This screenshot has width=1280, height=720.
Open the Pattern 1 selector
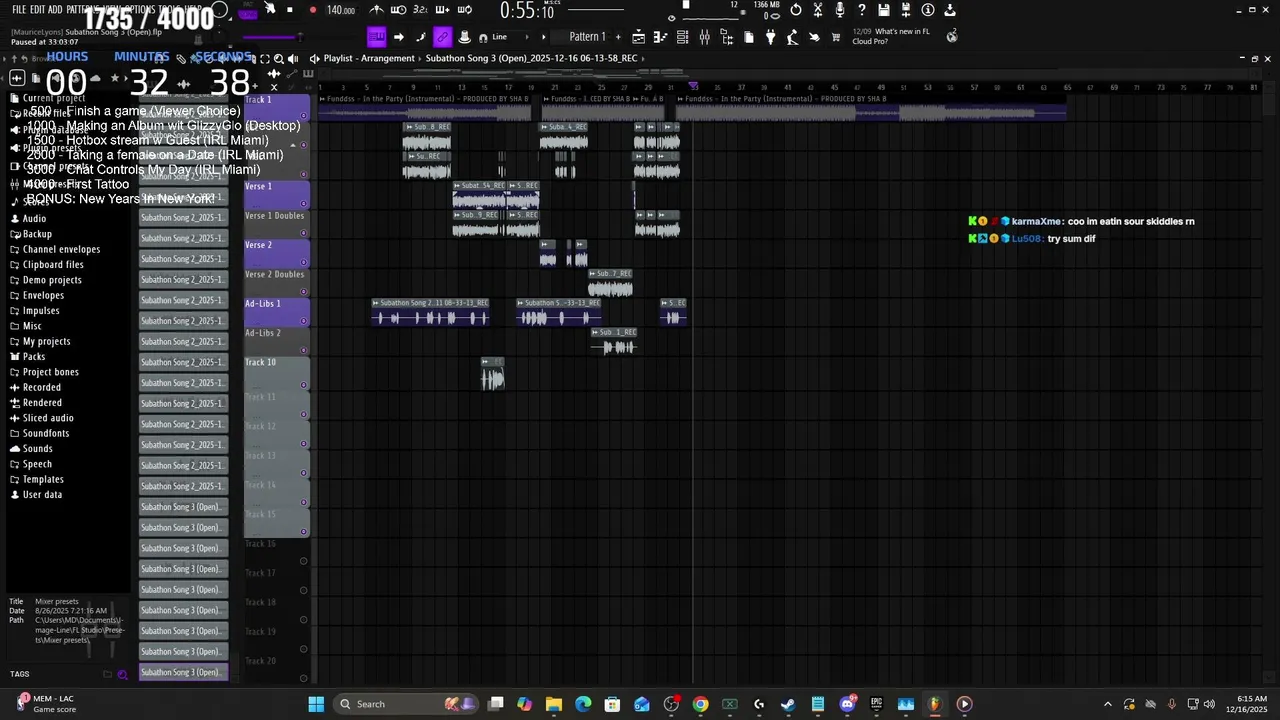tap(587, 37)
